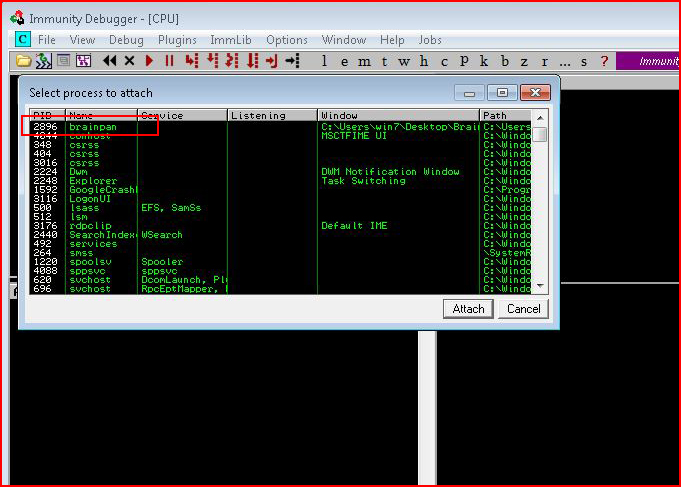Open file with the folder toolbar icon
This screenshot has width=681, height=487.
(x=23, y=61)
